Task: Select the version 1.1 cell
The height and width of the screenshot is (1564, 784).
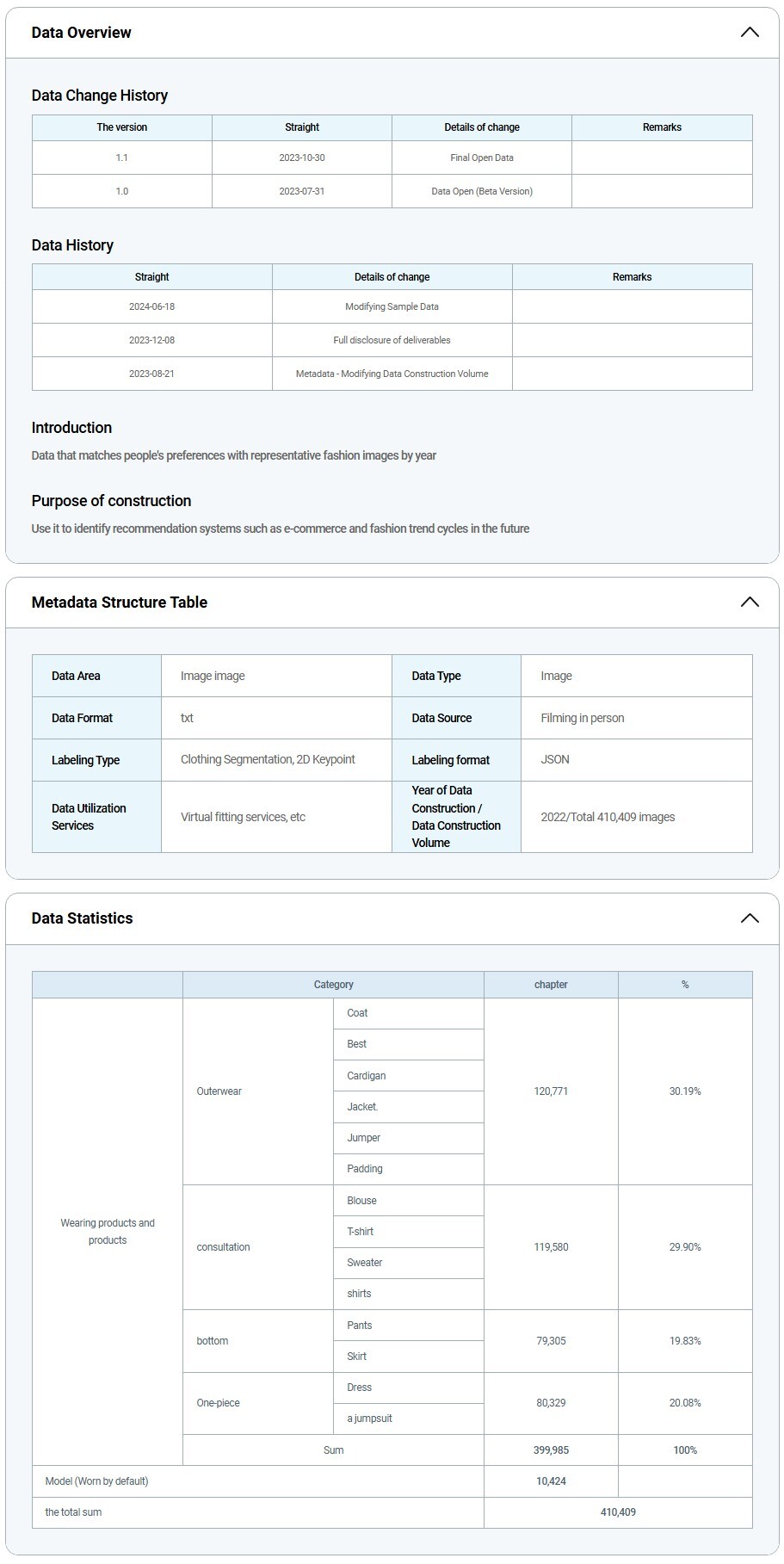Action: click(122, 158)
